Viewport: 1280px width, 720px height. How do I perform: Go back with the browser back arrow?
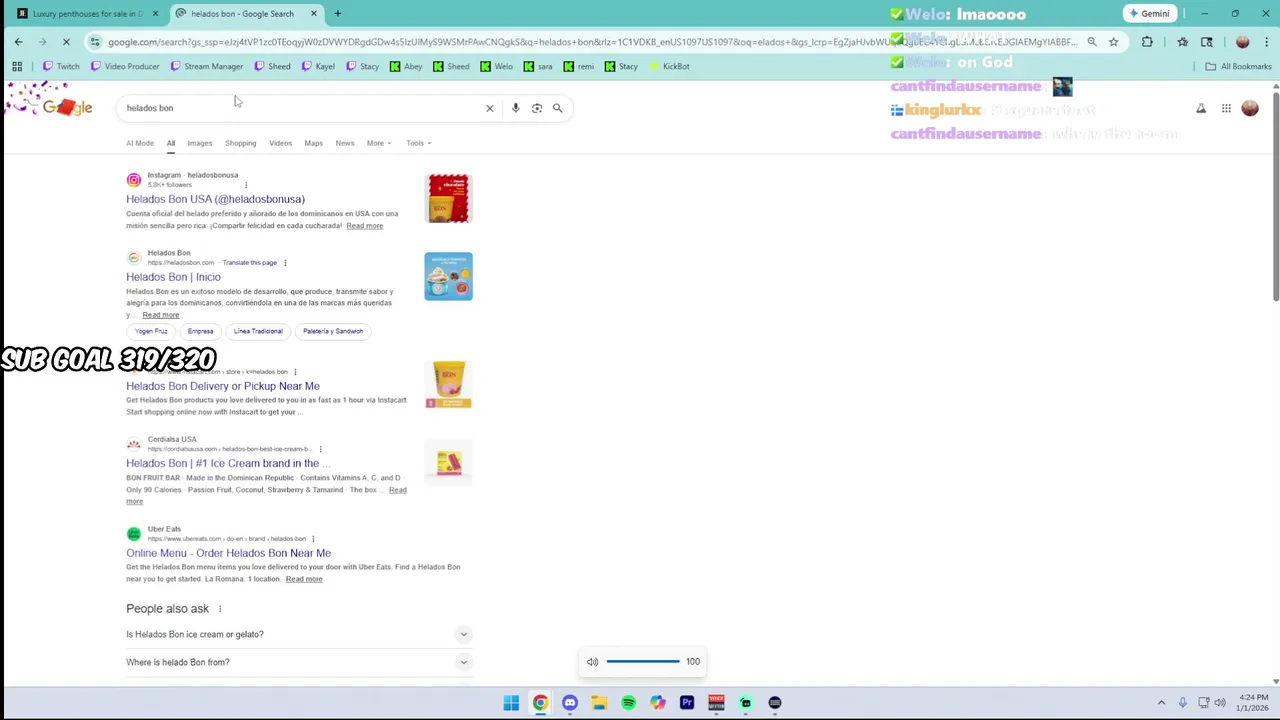tap(18, 42)
